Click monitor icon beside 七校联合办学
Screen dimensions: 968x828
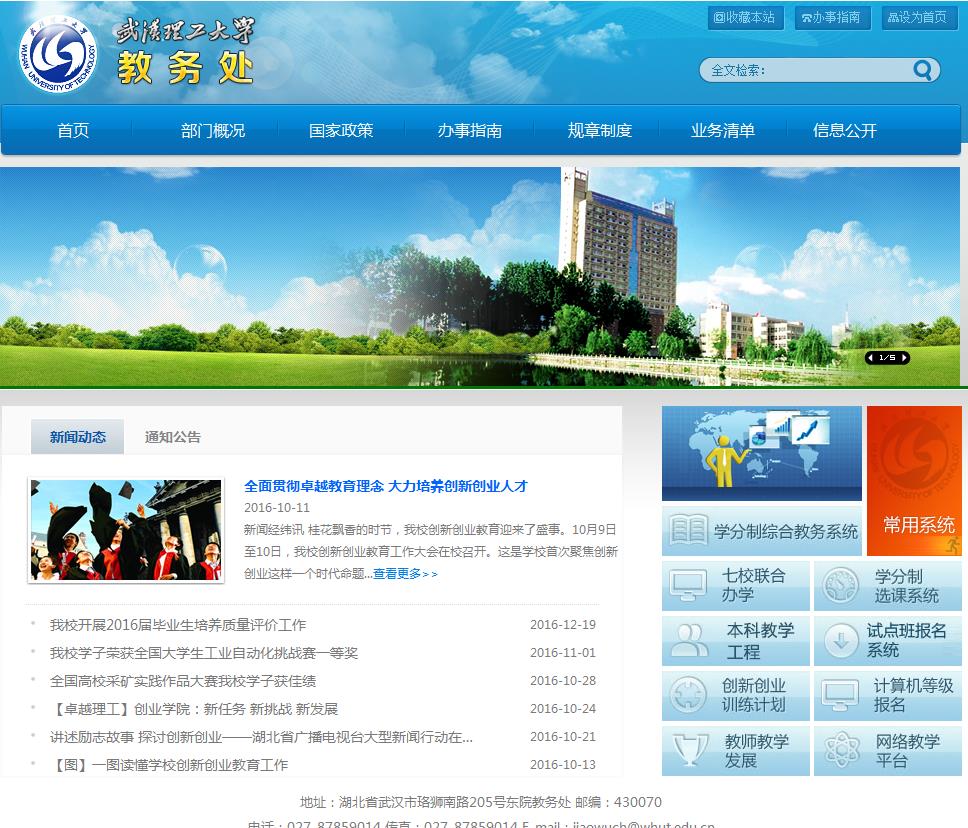coord(688,585)
